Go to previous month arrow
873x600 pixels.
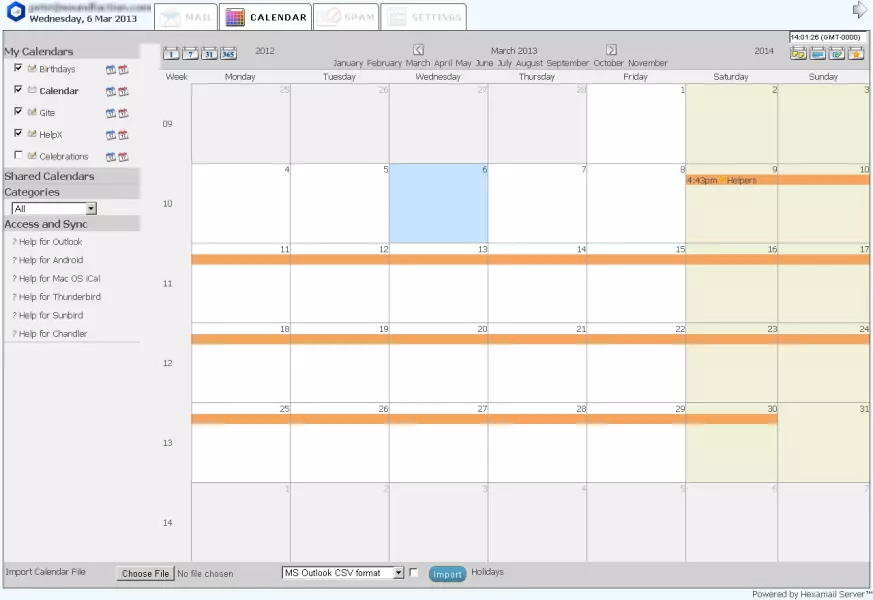(x=418, y=50)
